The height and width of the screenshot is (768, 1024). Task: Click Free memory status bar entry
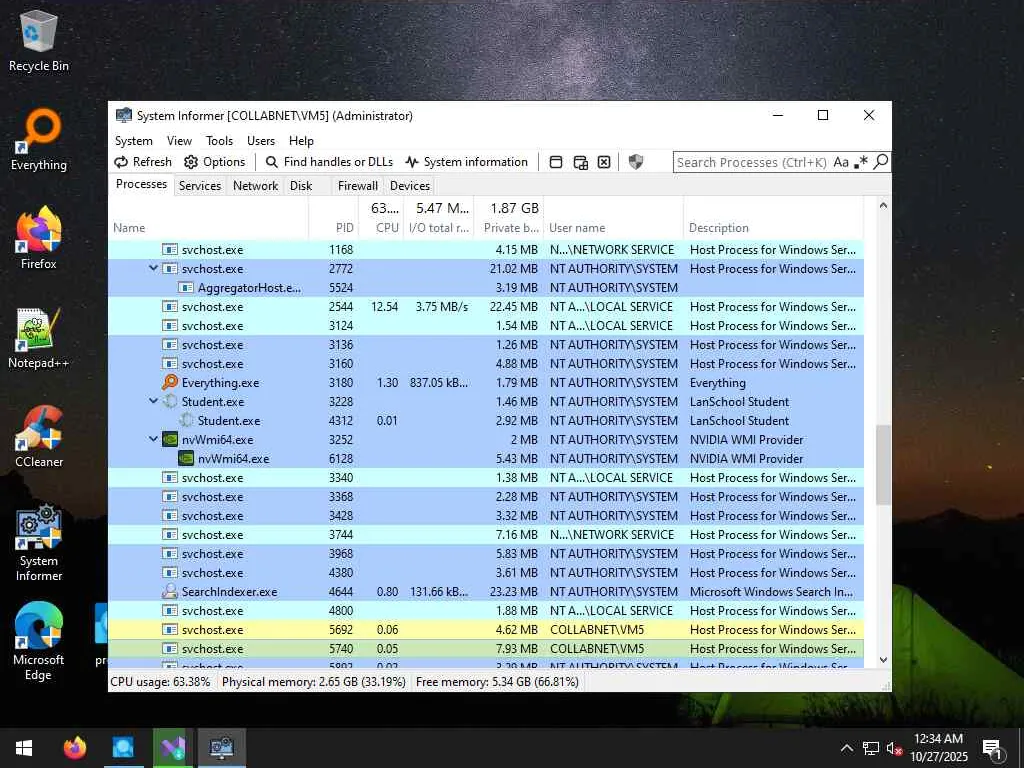point(497,682)
